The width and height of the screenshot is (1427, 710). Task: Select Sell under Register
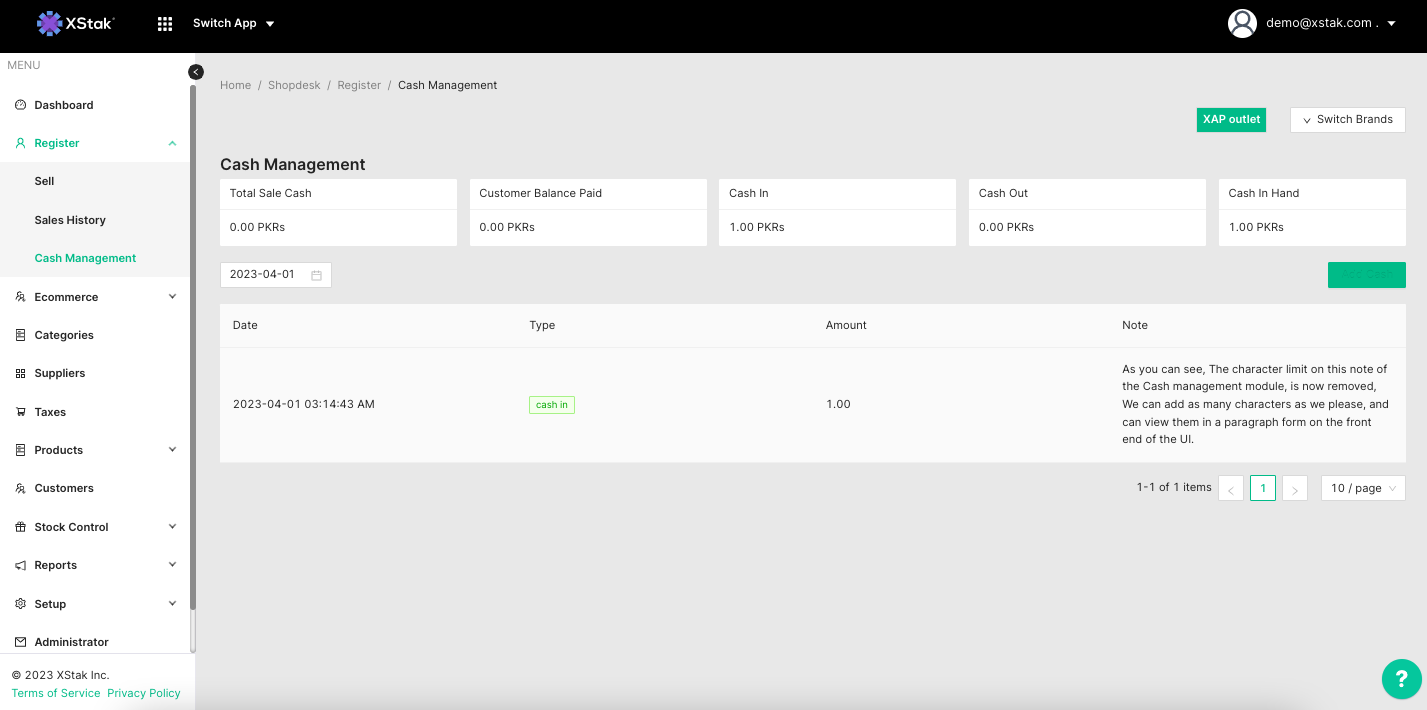[x=44, y=181]
